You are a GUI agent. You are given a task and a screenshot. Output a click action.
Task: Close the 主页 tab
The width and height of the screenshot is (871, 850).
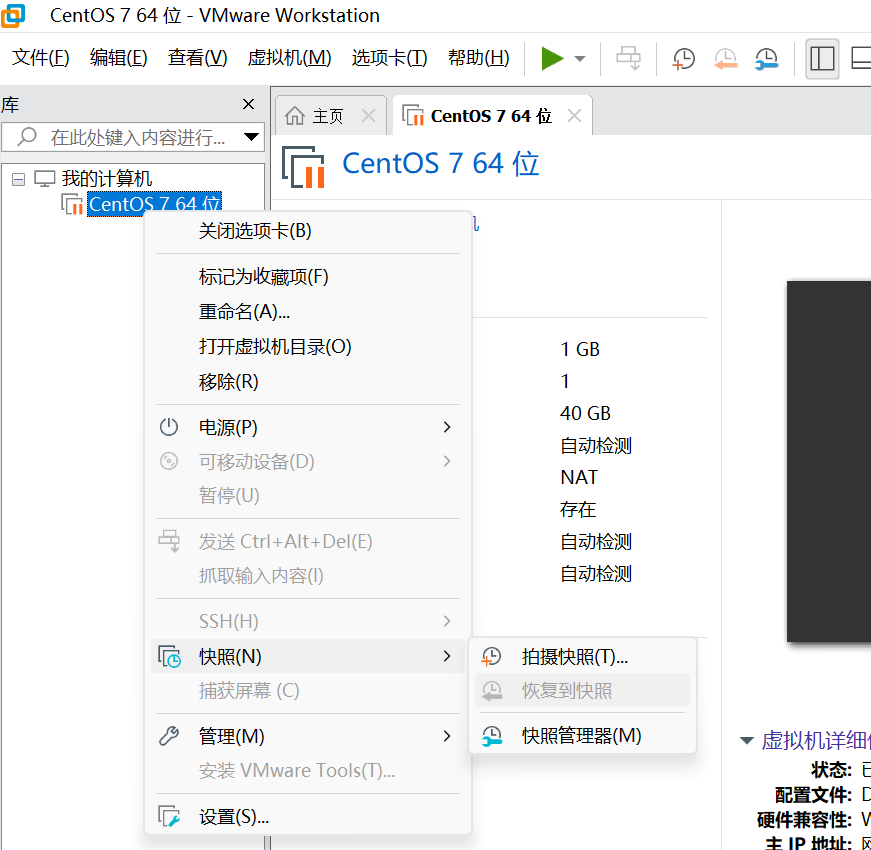368,116
